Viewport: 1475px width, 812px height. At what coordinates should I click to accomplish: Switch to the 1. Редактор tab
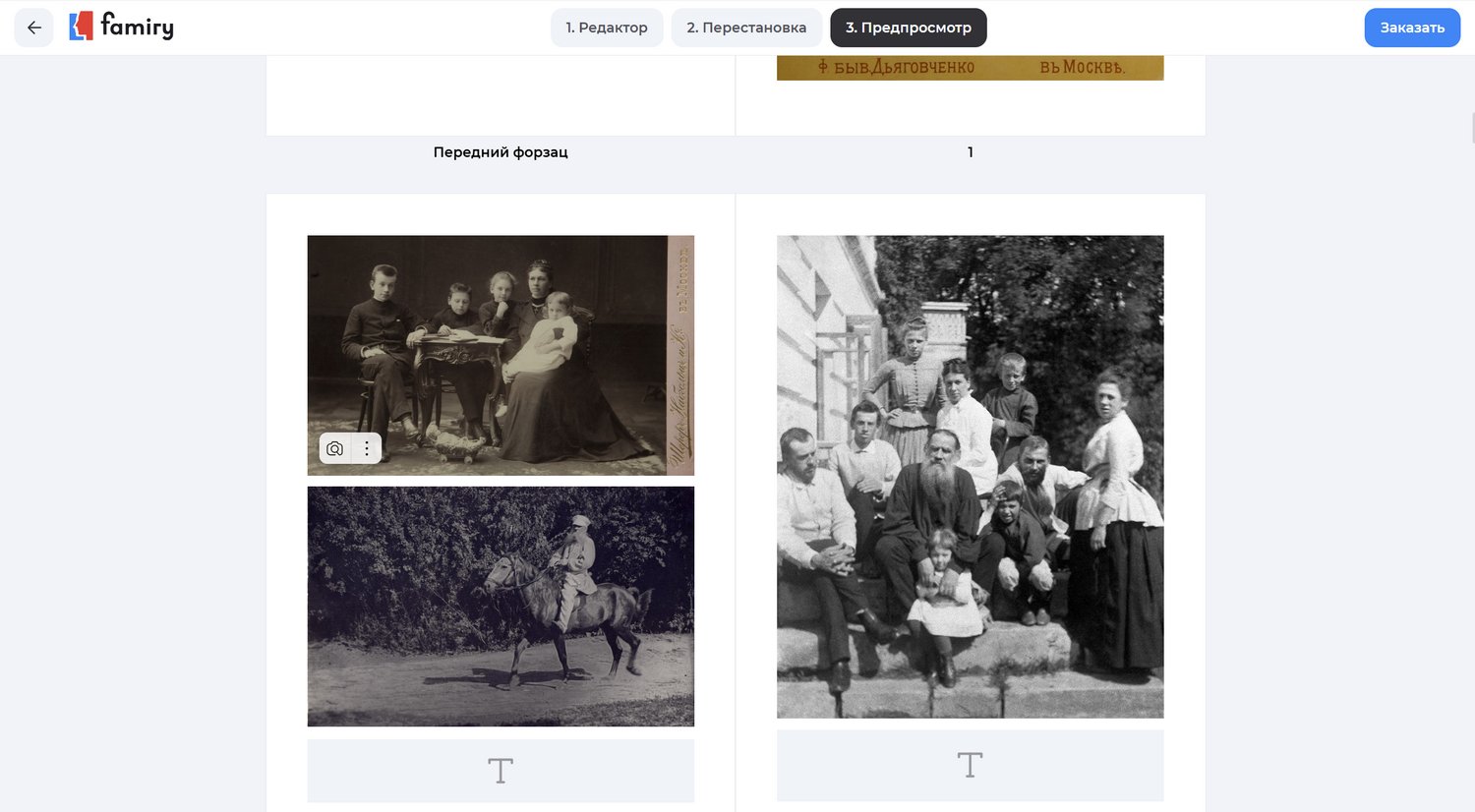[x=606, y=28]
